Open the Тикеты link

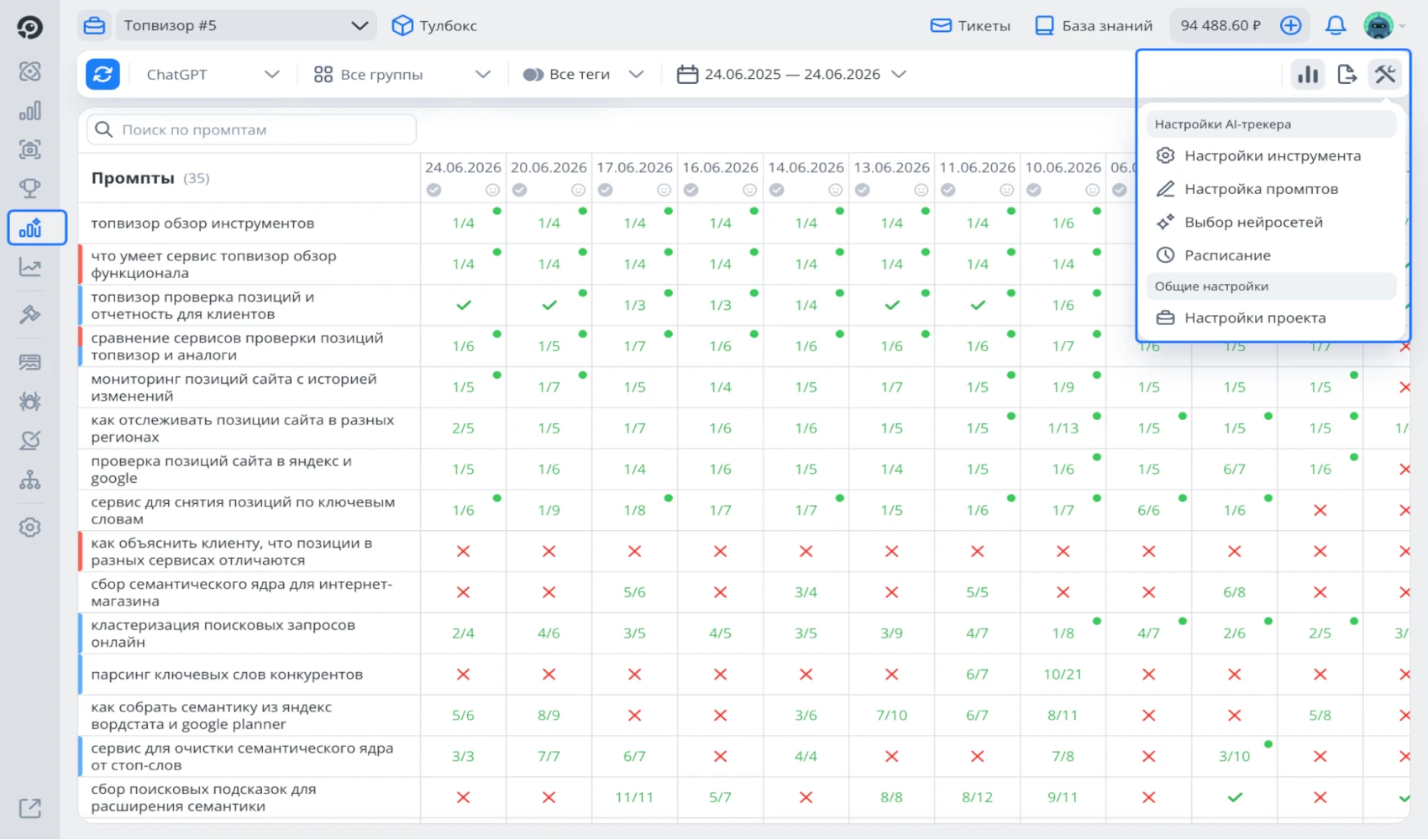(970, 26)
